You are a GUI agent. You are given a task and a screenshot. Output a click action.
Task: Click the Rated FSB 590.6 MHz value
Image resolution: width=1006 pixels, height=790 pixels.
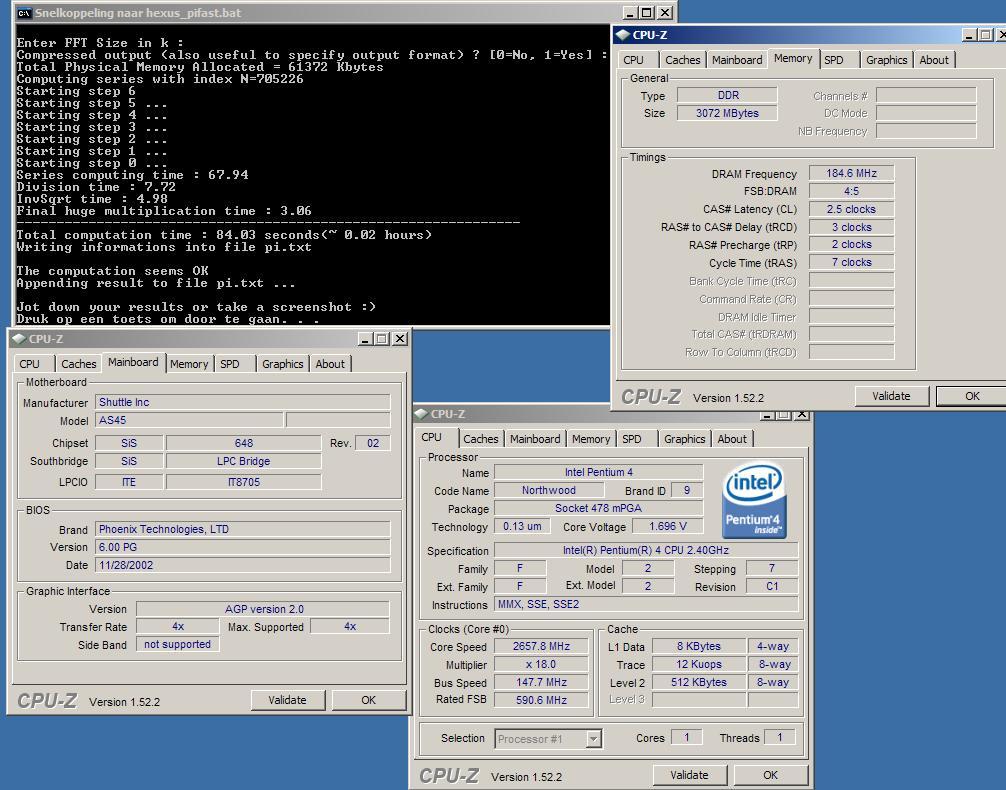click(541, 700)
